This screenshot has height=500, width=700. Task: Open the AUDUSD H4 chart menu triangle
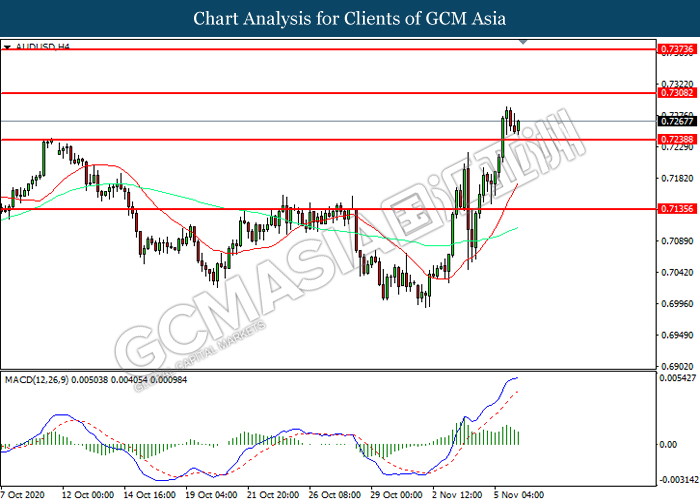pyautogui.click(x=7, y=46)
